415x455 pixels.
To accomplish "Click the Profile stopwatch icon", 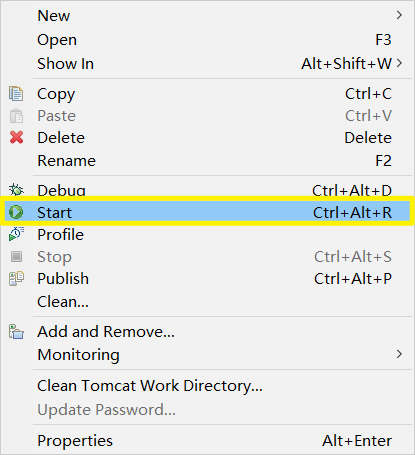I will coord(16,234).
